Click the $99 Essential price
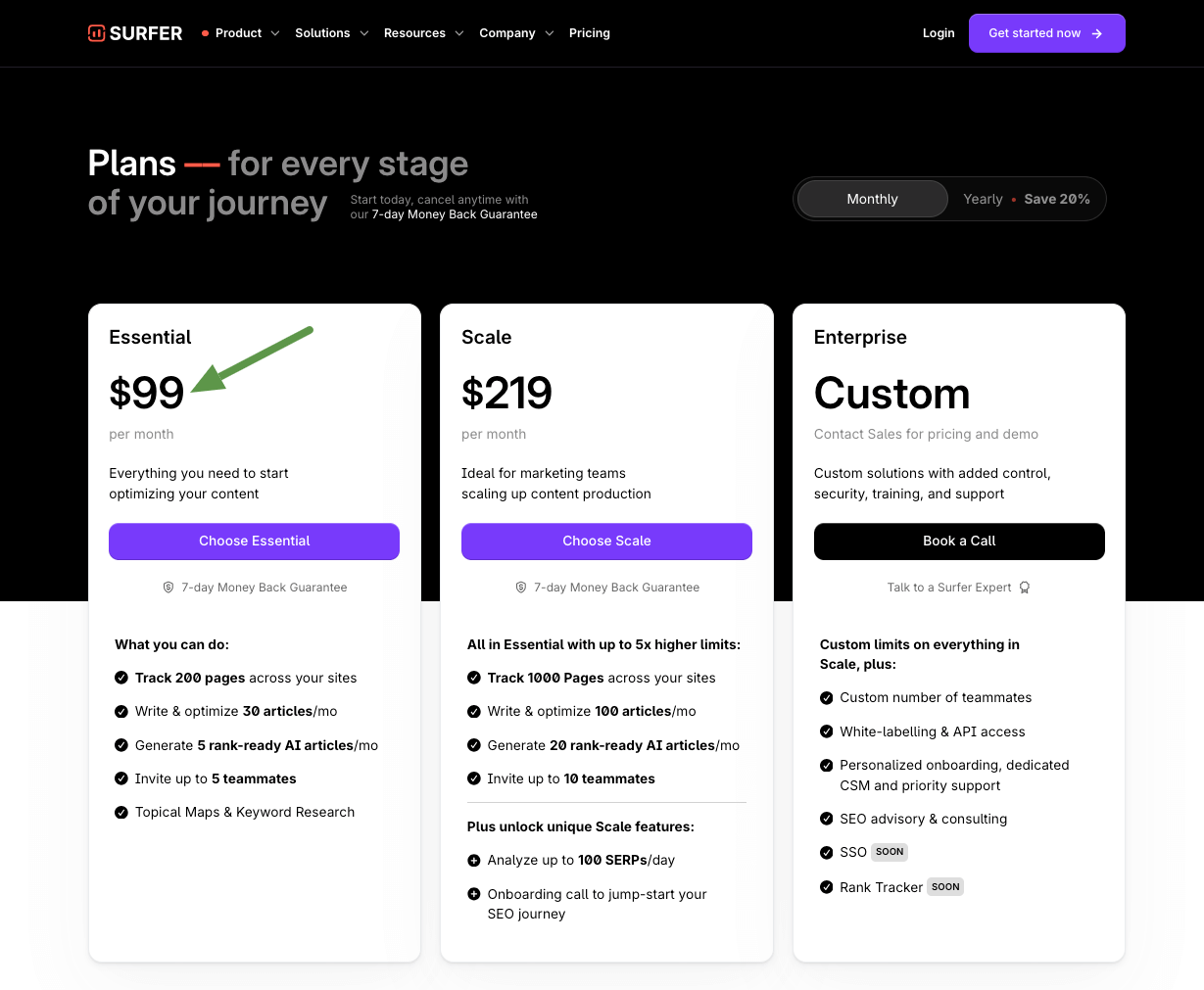The height and width of the screenshot is (990, 1204). (147, 394)
